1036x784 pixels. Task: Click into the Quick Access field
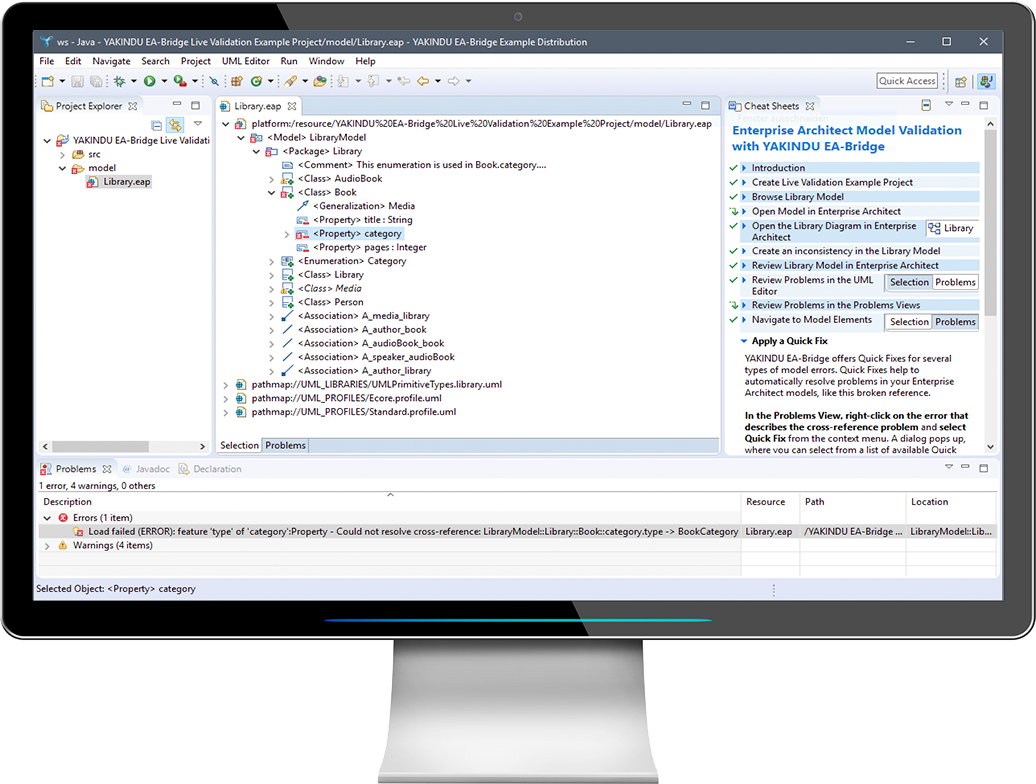(907, 81)
